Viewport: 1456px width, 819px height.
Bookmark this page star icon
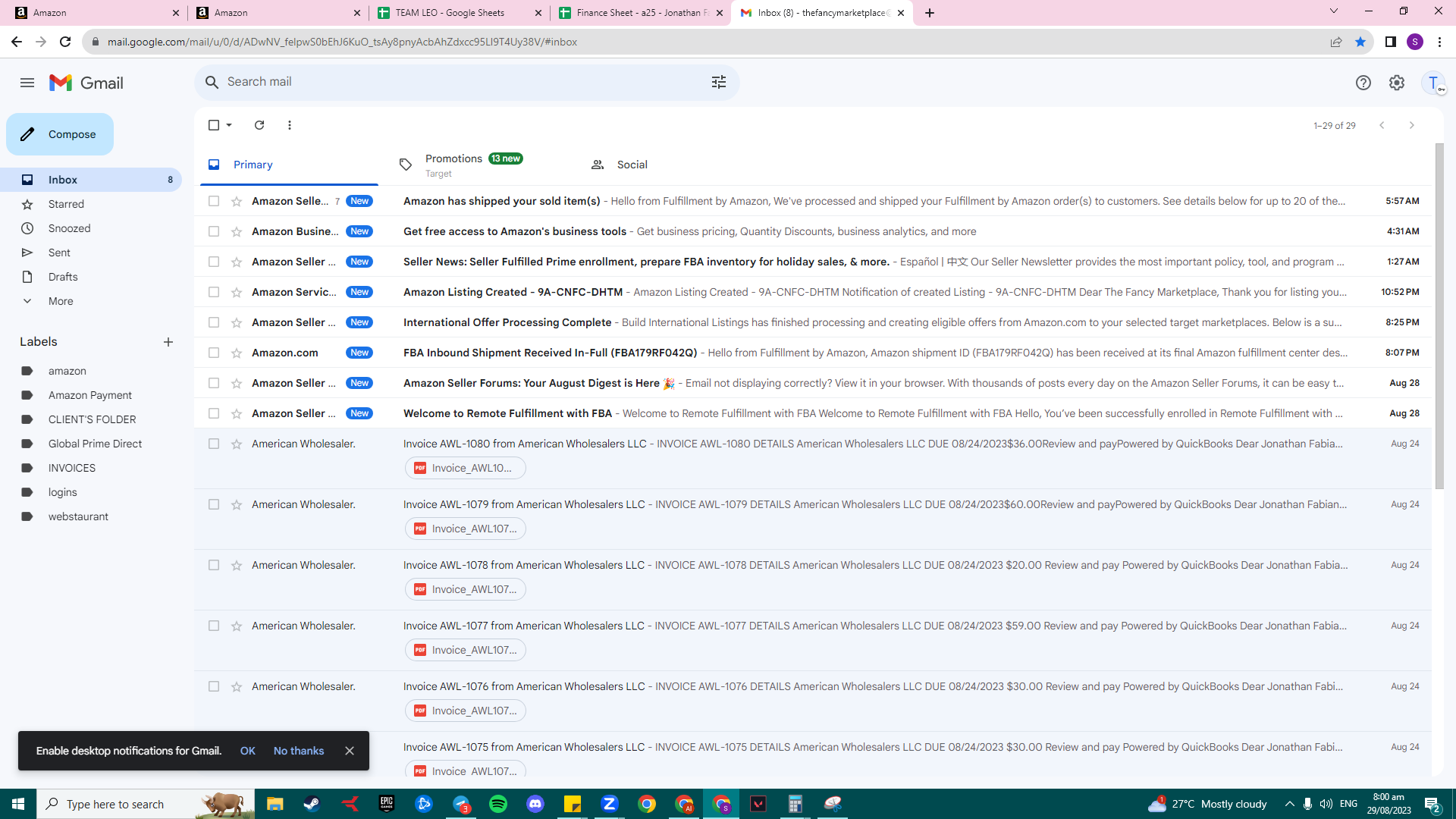click(x=1360, y=42)
